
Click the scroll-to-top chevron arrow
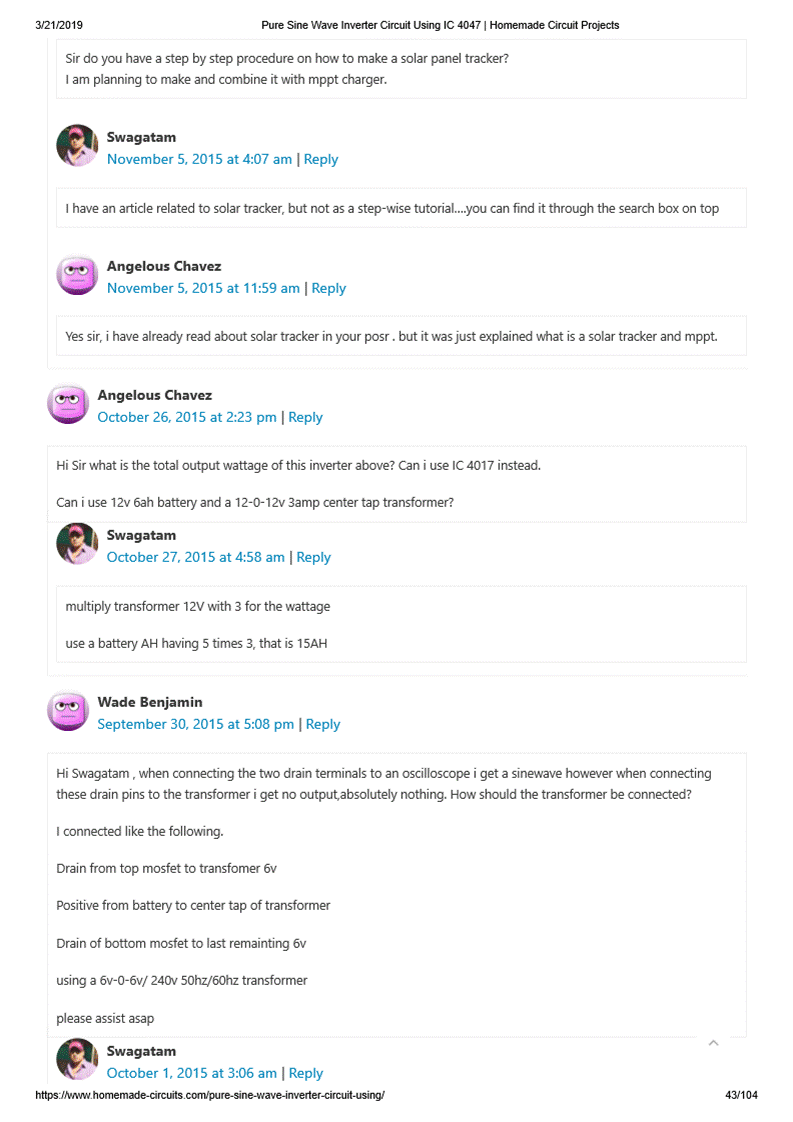pos(713,1043)
